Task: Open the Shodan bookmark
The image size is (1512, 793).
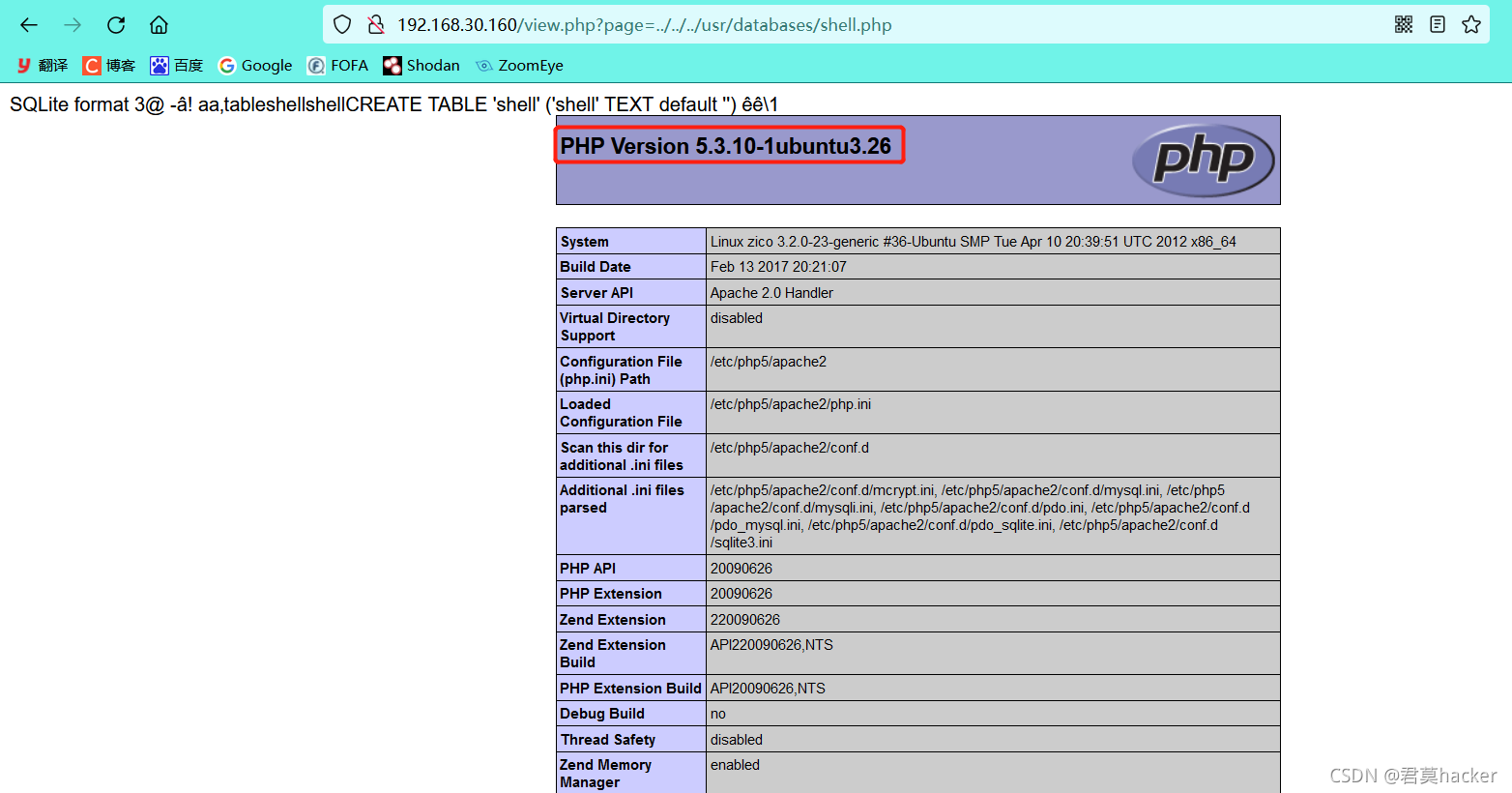Action: tap(422, 66)
